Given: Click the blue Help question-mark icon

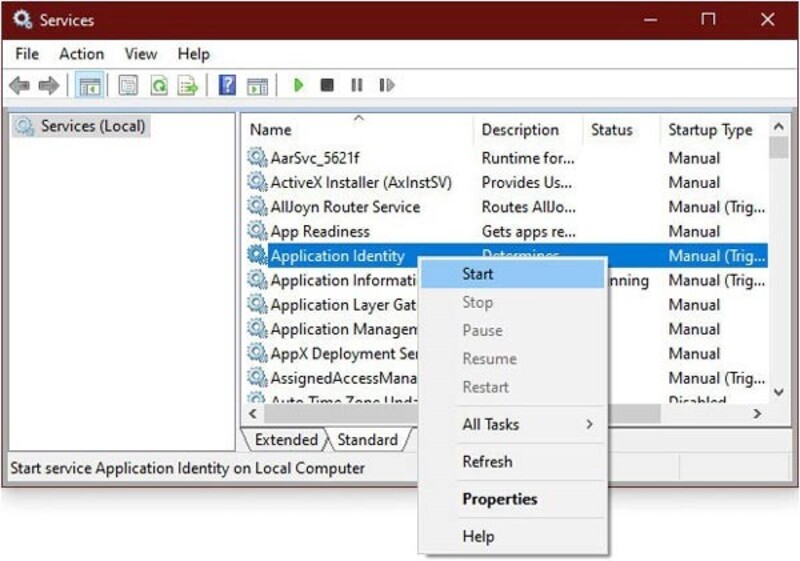Looking at the screenshot, I should click(227, 85).
